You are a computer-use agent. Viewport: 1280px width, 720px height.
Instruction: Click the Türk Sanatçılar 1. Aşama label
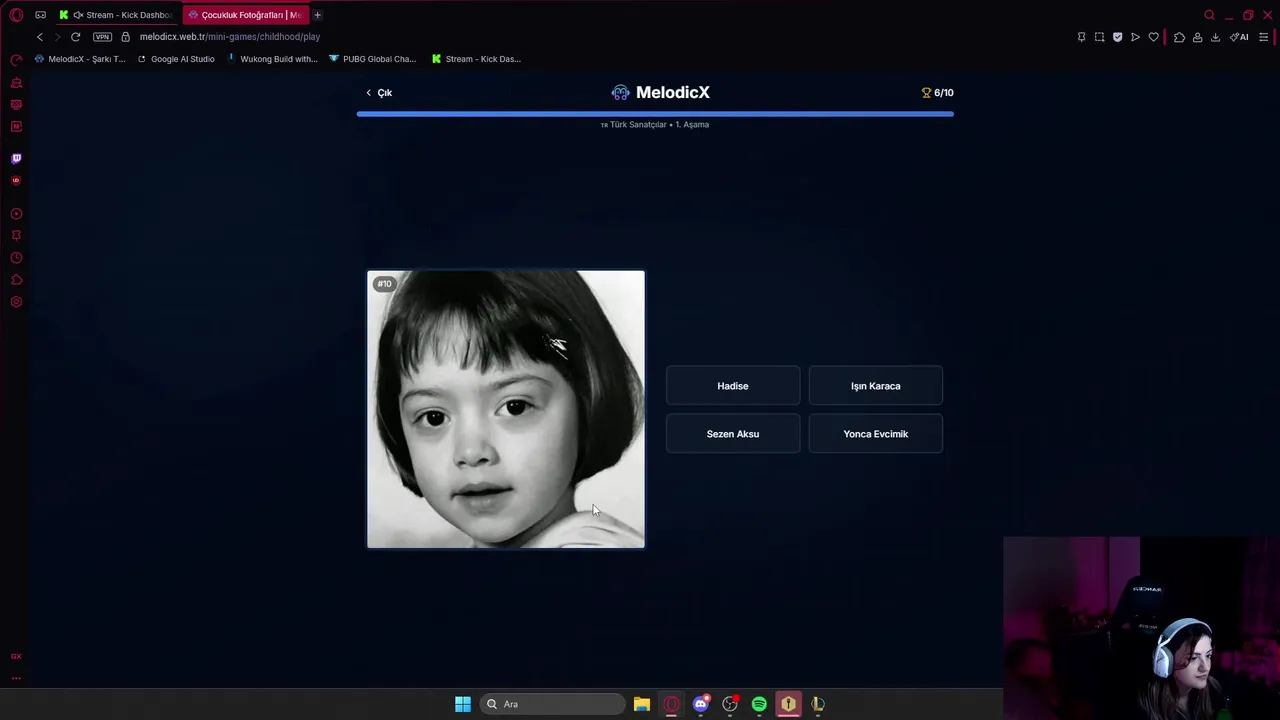(x=655, y=125)
